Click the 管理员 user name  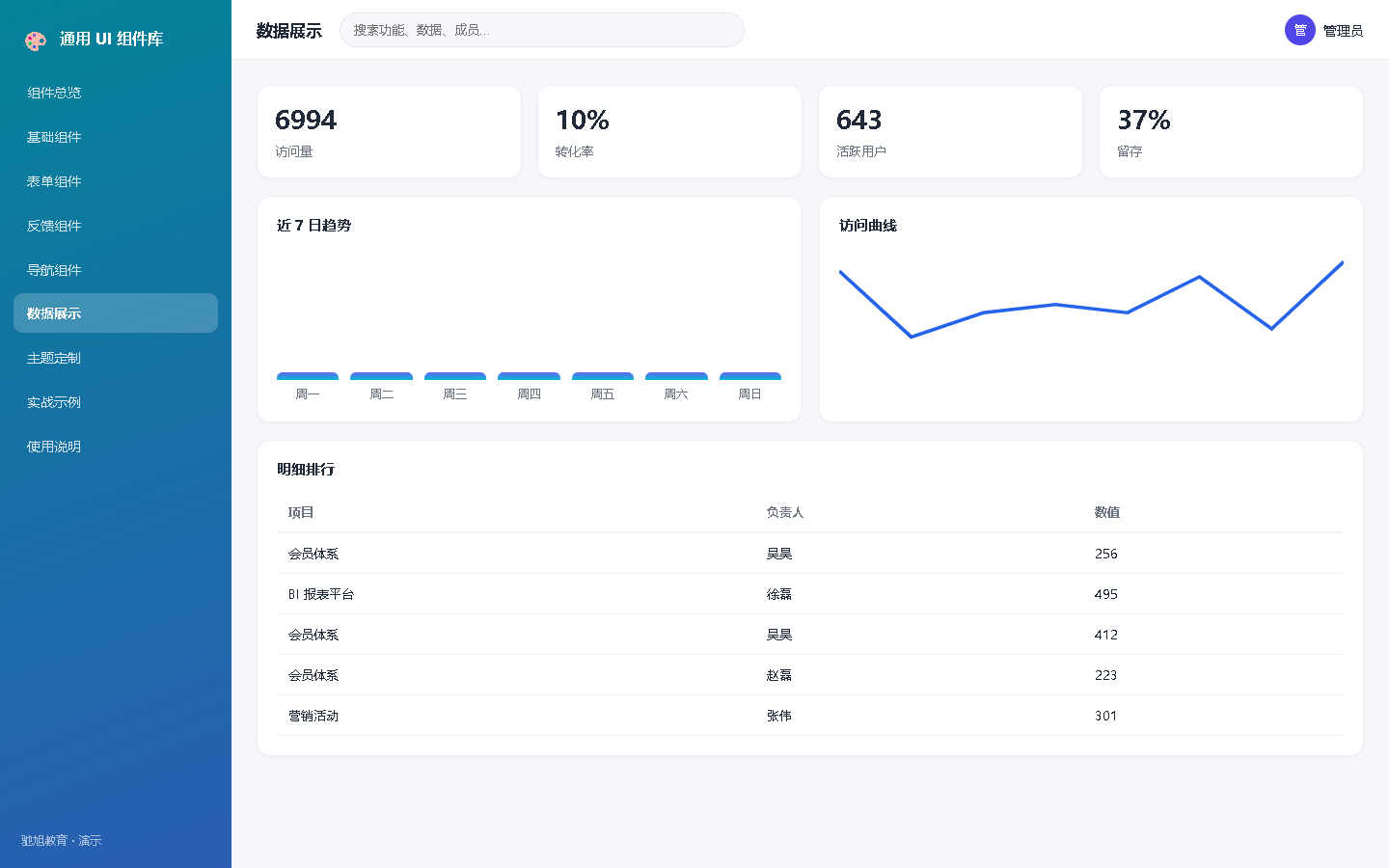coord(1343,31)
